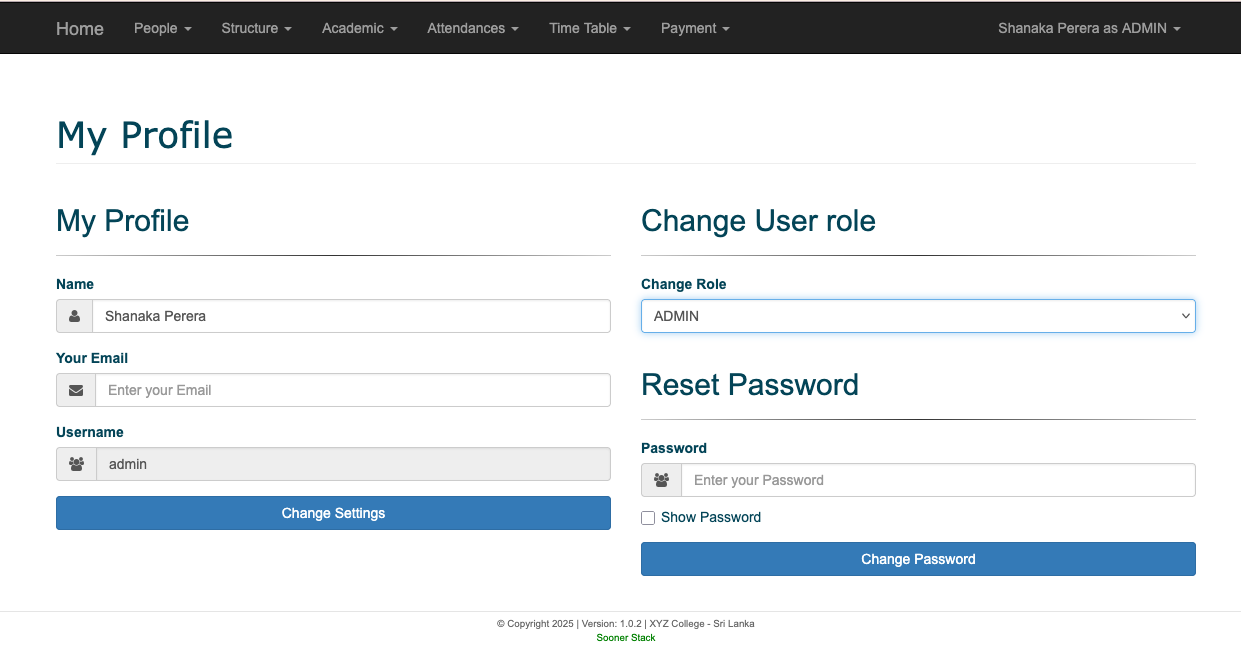Open the Change Role dropdown

coord(917,316)
